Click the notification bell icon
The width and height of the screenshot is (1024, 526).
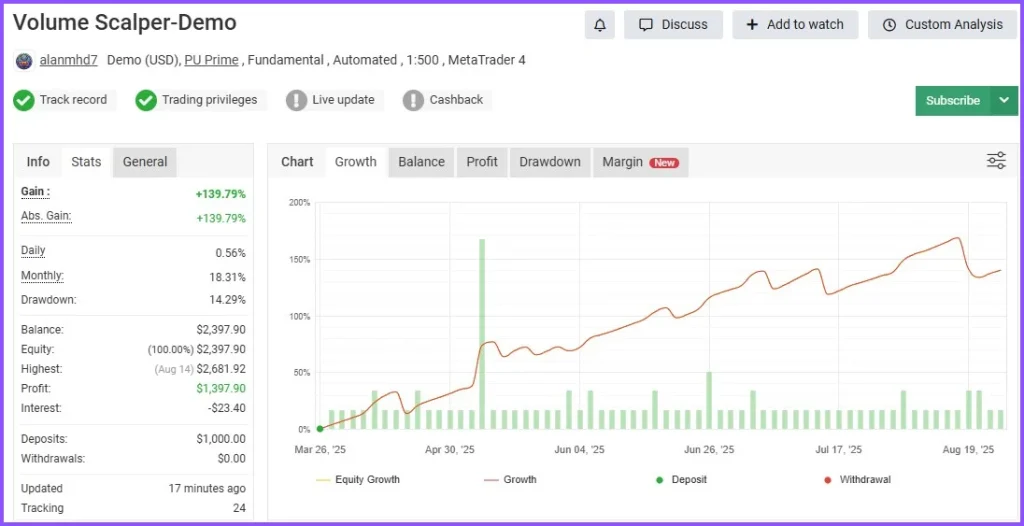pyautogui.click(x=600, y=25)
